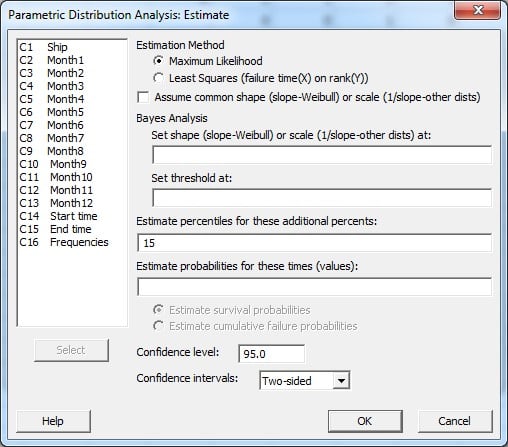Click the Set threshold at field
The height and width of the screenshot is (447, 508).
322,198
